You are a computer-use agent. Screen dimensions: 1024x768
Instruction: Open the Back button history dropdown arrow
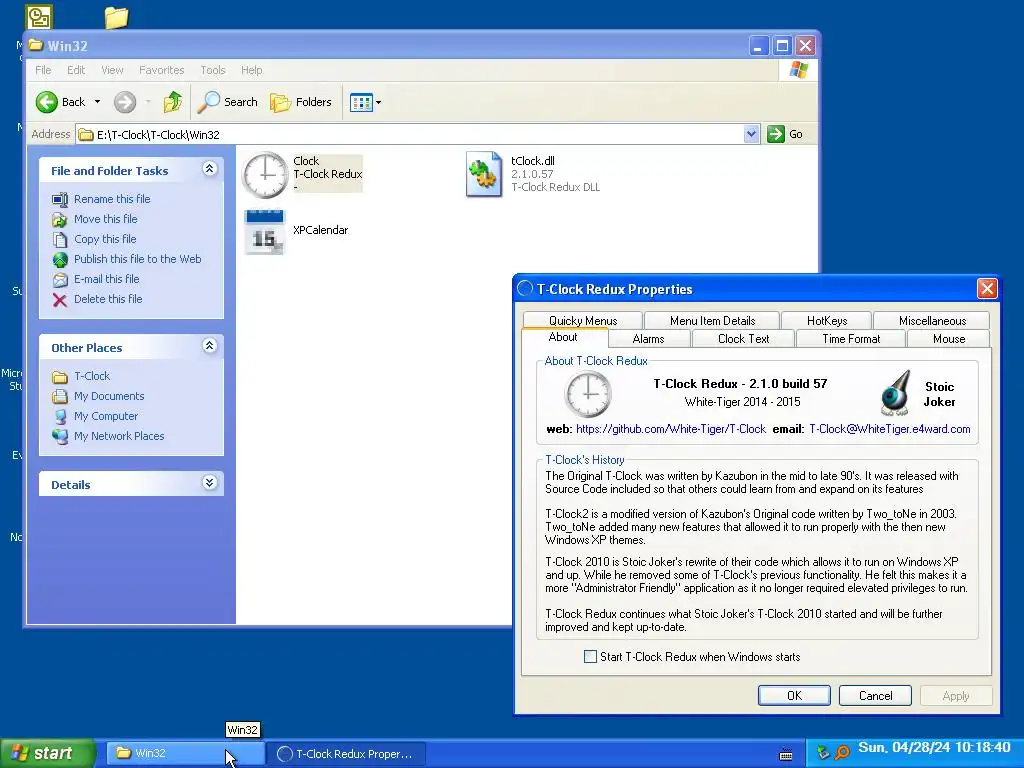97,102
